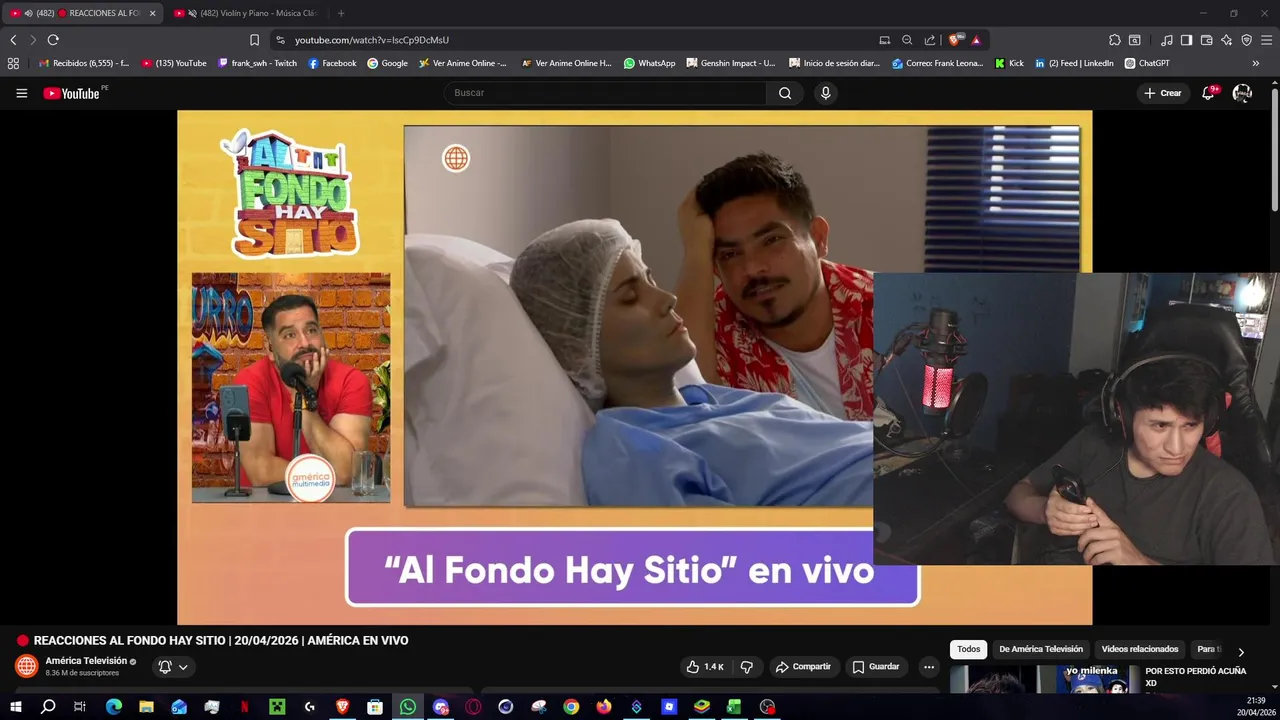Open the América Televisión channel avatar
The height and width of the screenshot is (720, 1280).
point(27,666)
